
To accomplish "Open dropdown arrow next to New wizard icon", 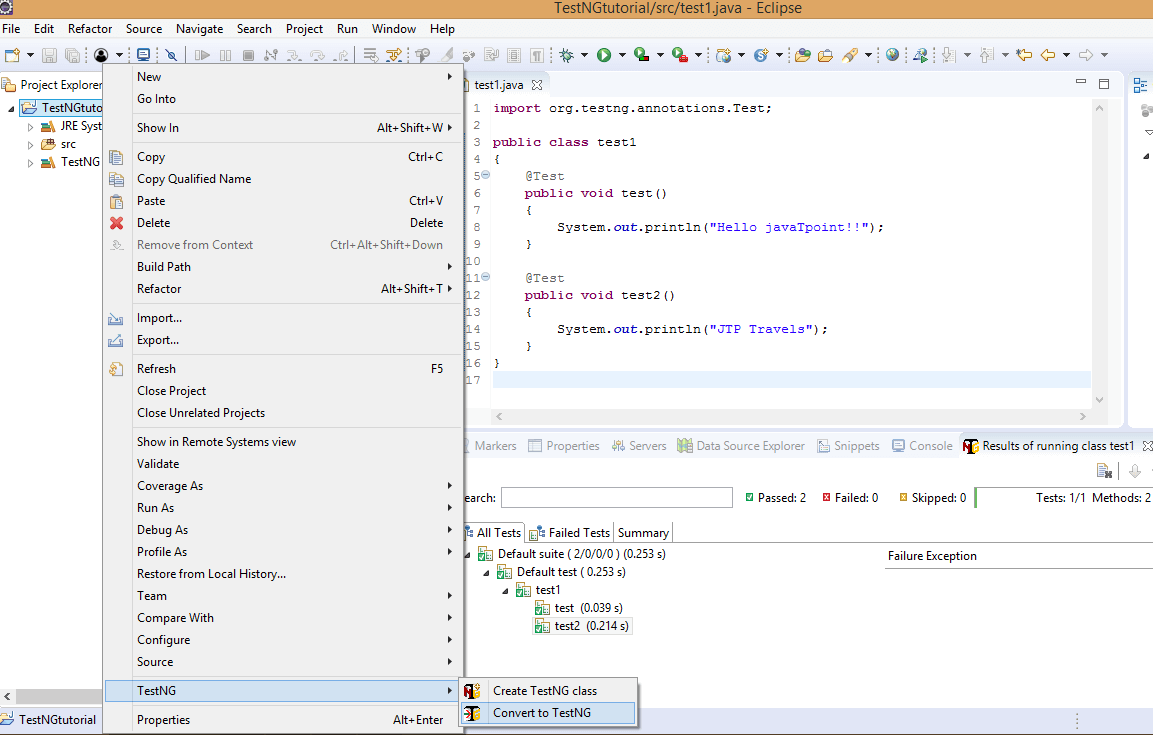I will pyautogui.click(x=30, y=55).
